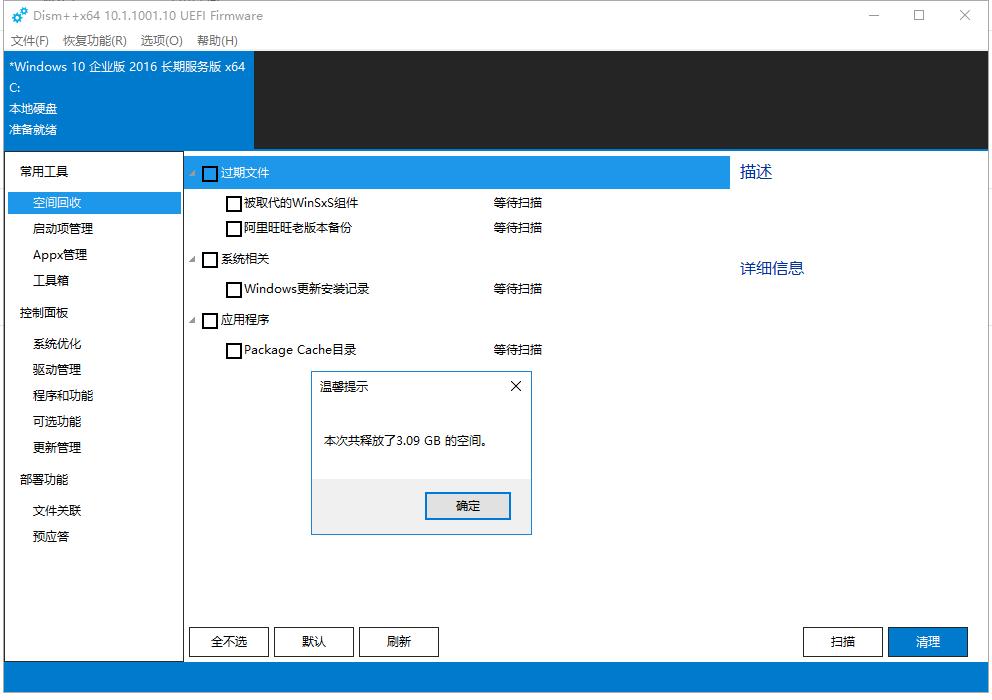Confirm the dialog with the 确定 button
This screenshot has width=992, height=700.
click(x=467, y=505)
